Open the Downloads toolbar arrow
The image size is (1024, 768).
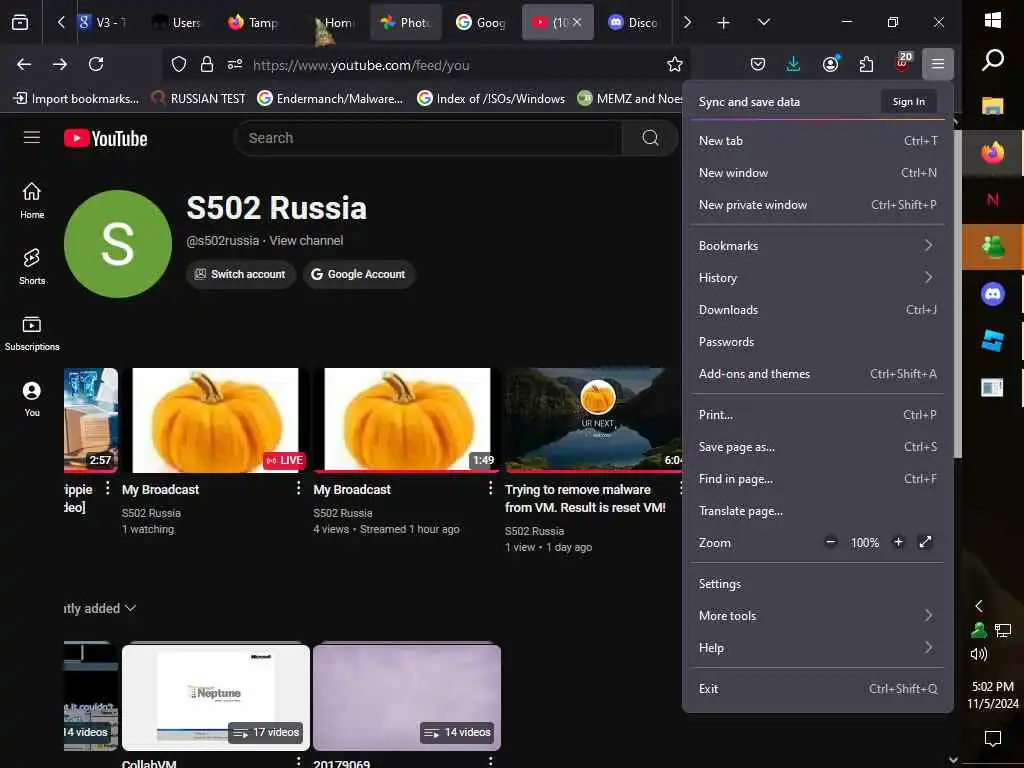(793, 64)
